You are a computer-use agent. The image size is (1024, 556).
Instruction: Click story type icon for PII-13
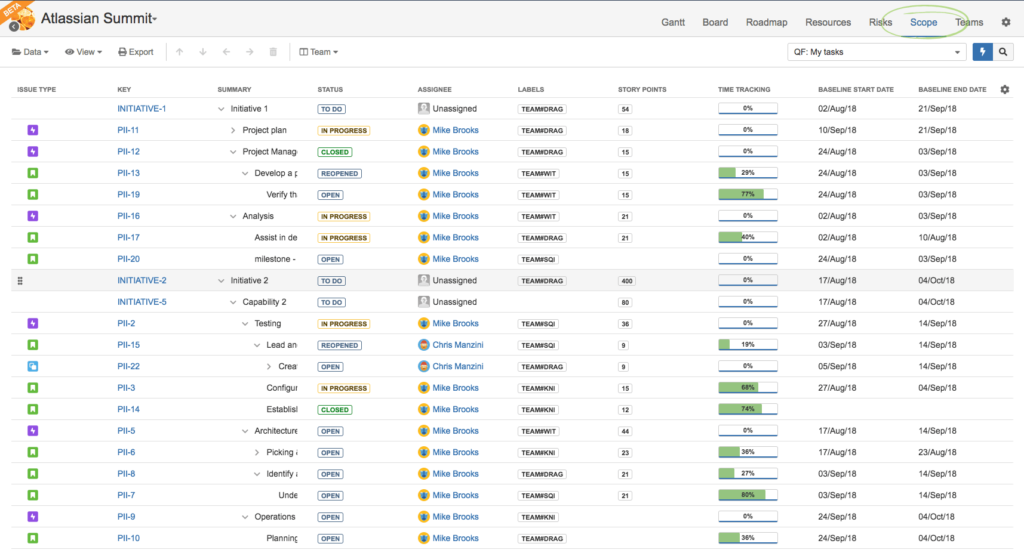(x=33, y=173)
